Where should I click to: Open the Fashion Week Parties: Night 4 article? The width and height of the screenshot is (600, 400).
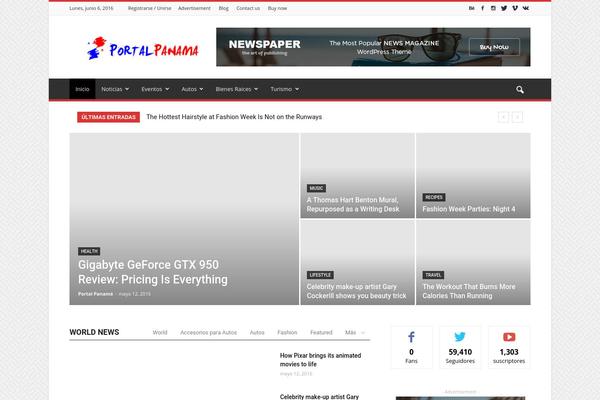click(x=469, y=209)
